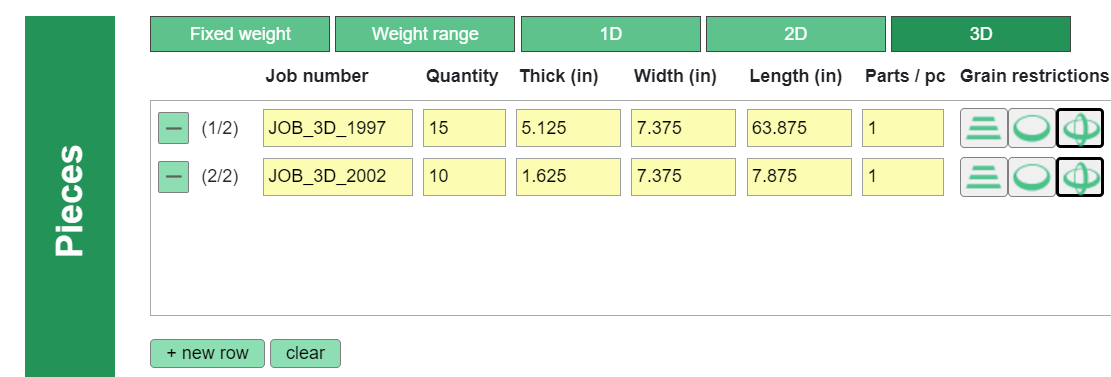Remove row 2 with minus icon
The height and width of the screenshot is (377, 1111).
(173, 176)
